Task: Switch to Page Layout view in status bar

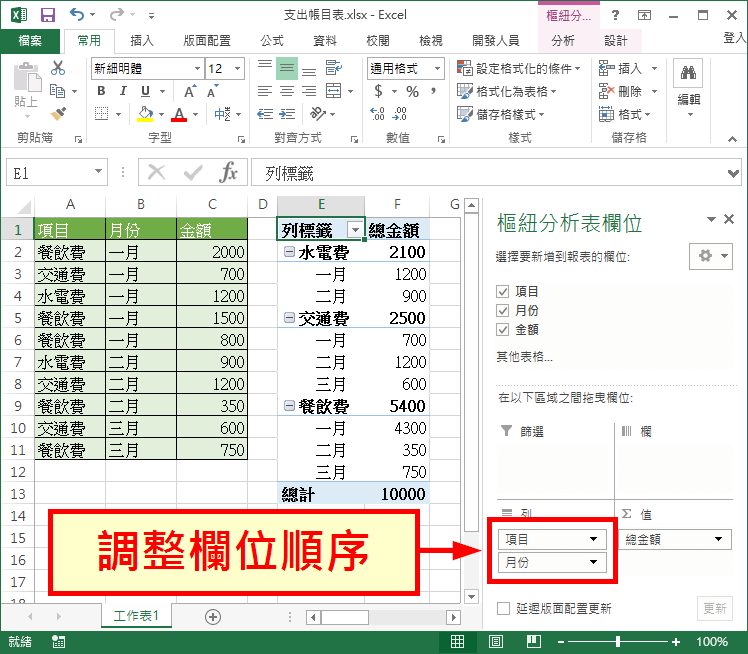Action: [x=496, y=642]
